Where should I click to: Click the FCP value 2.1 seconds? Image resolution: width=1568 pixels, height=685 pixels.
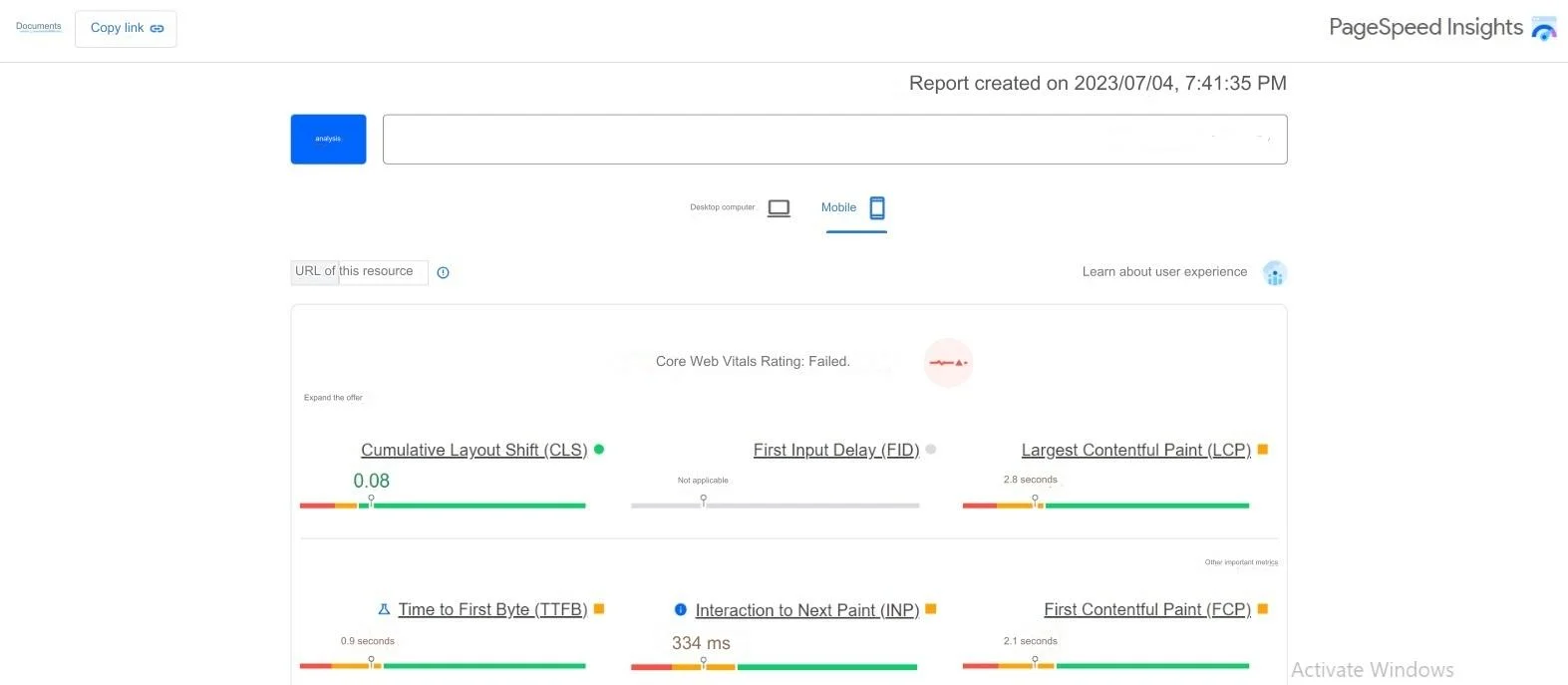point(1031,641)
